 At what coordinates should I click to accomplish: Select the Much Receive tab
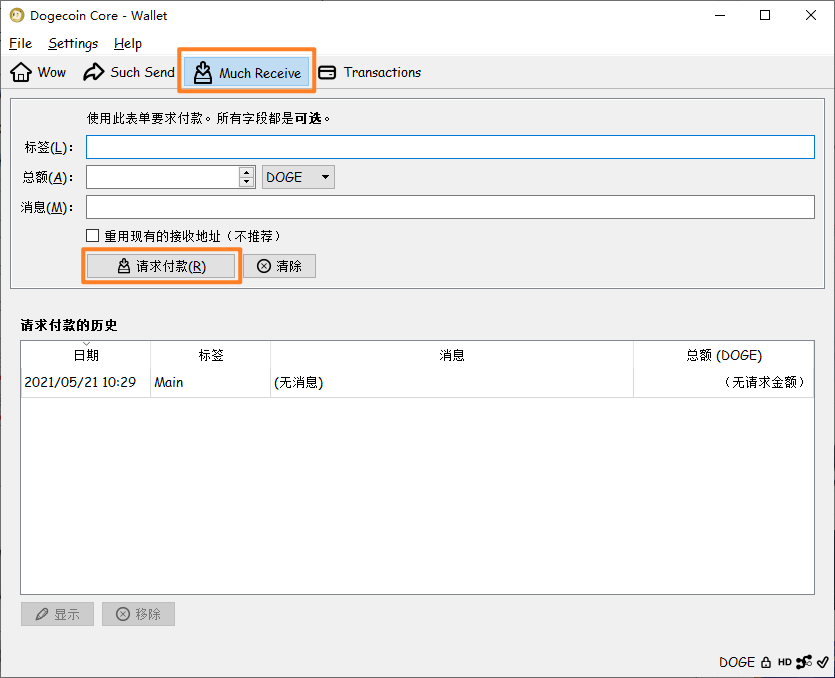tap(247, 72)
